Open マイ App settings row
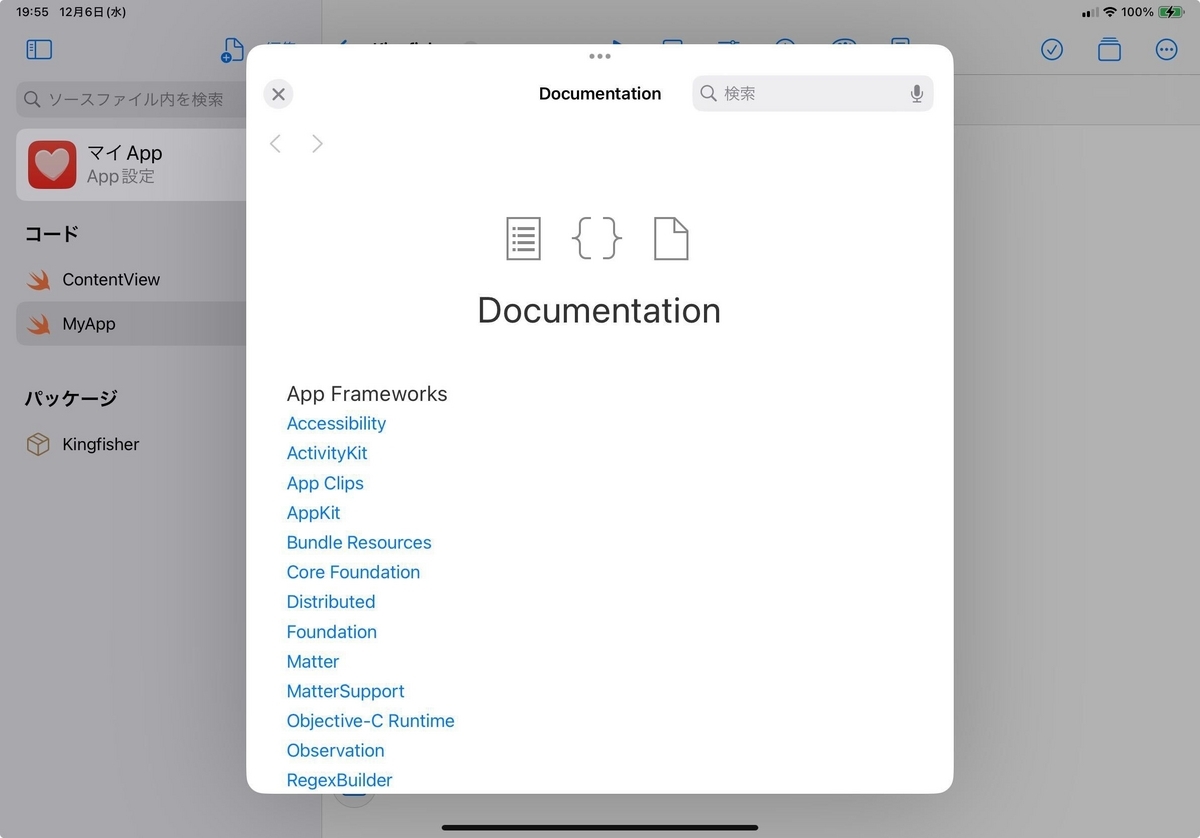The width and height of the screenshot is (1200, 838). (131, 164)
